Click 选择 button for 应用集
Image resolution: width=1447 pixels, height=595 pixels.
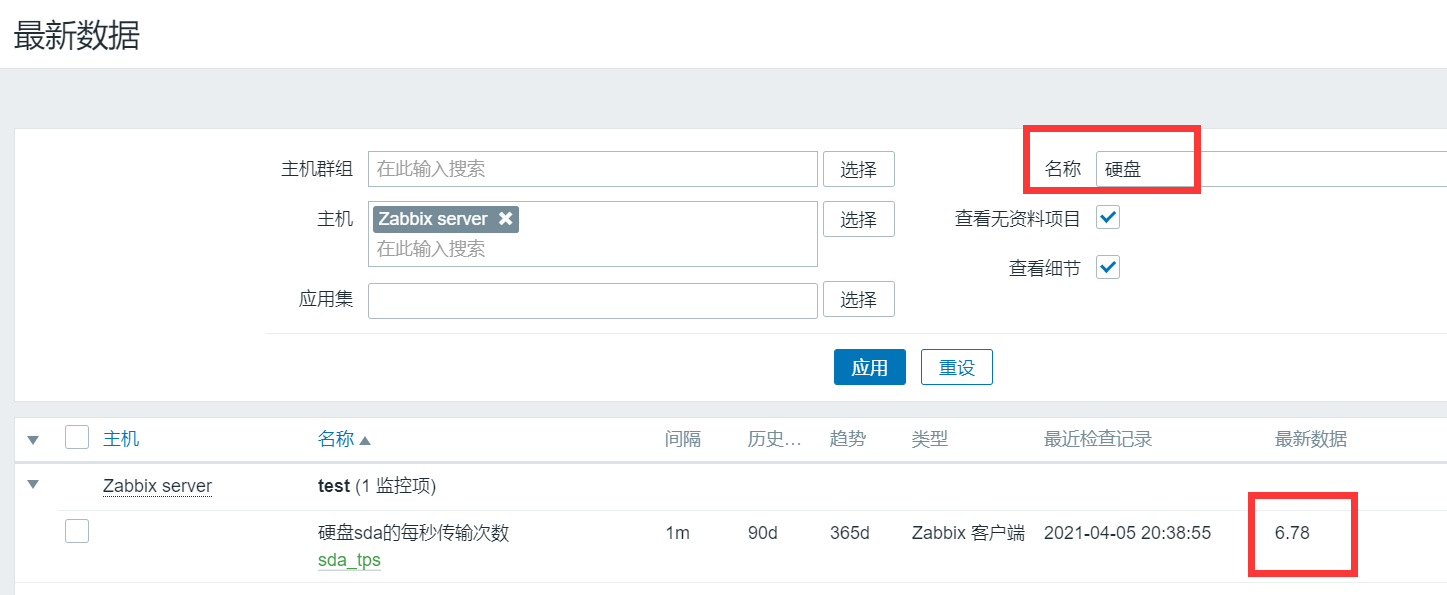tap(858, 299)
